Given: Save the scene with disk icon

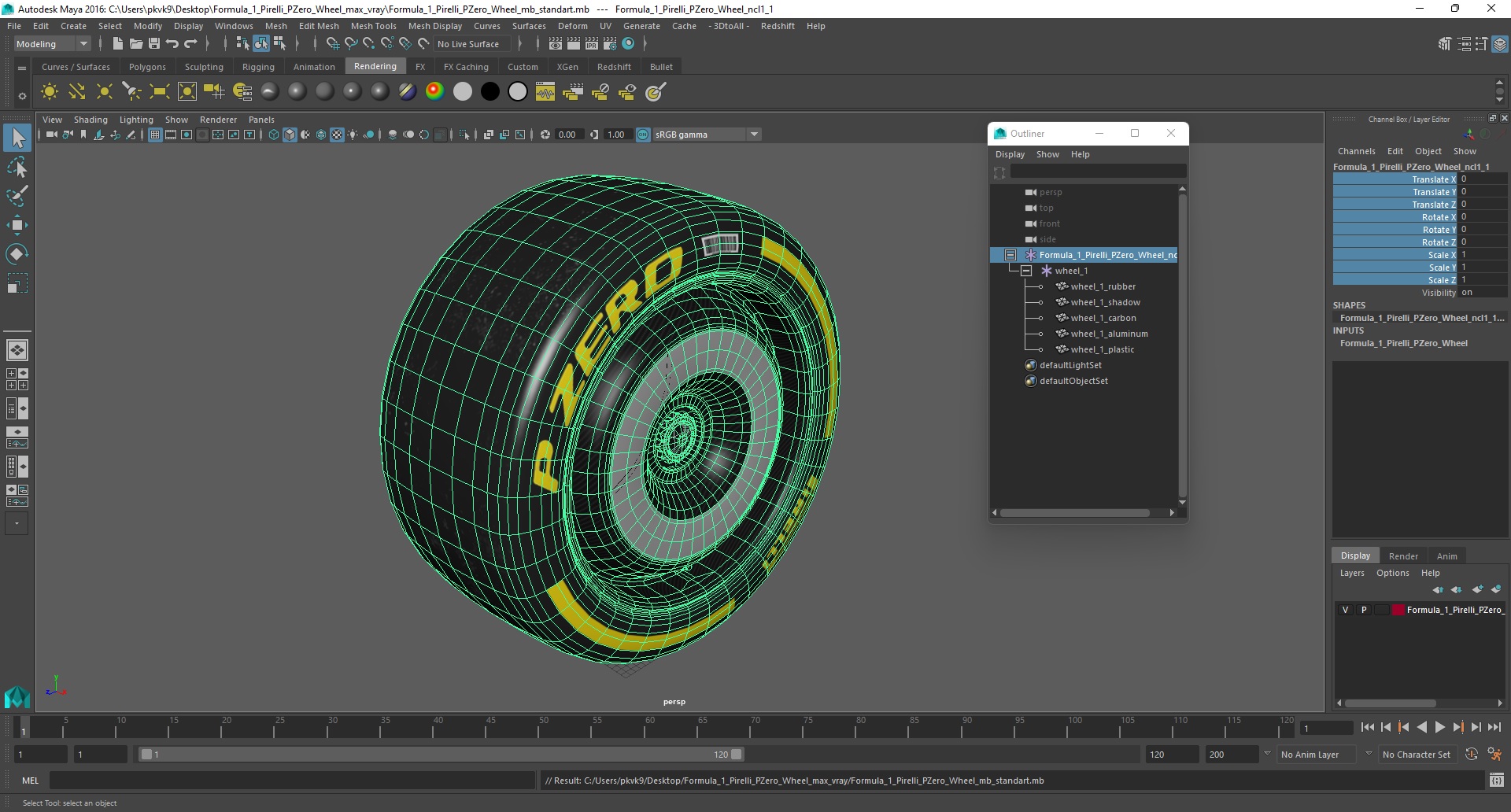Looking at the screenshot, I should pos(154,44).
